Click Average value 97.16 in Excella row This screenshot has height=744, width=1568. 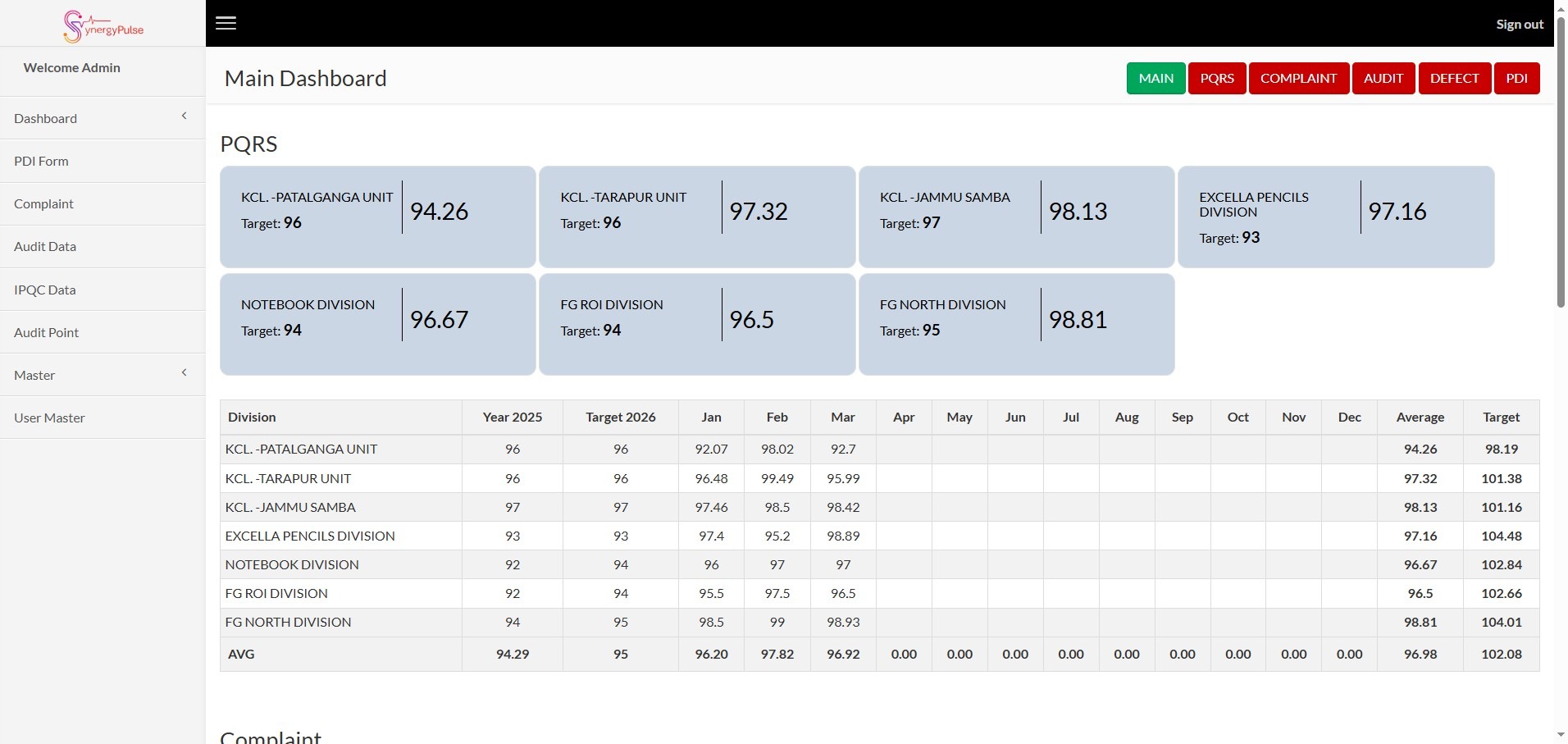[x=1420, y=536]
